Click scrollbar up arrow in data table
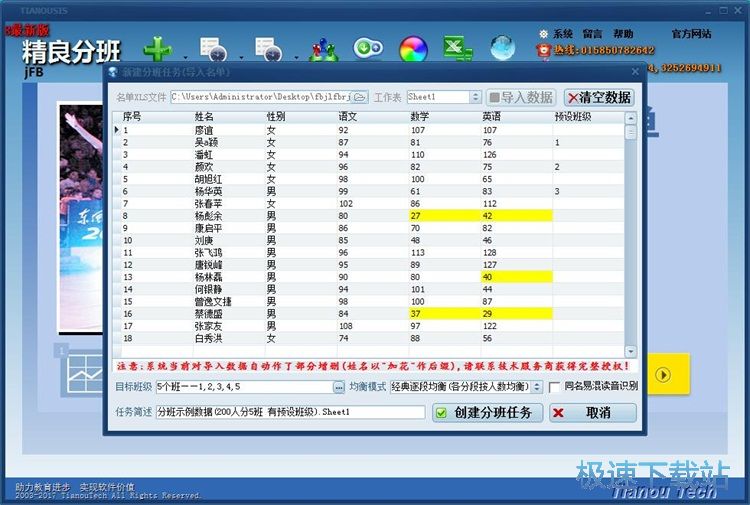Image resolution: width=750 pixels, height=505 pixels. [x=630, y=118]
